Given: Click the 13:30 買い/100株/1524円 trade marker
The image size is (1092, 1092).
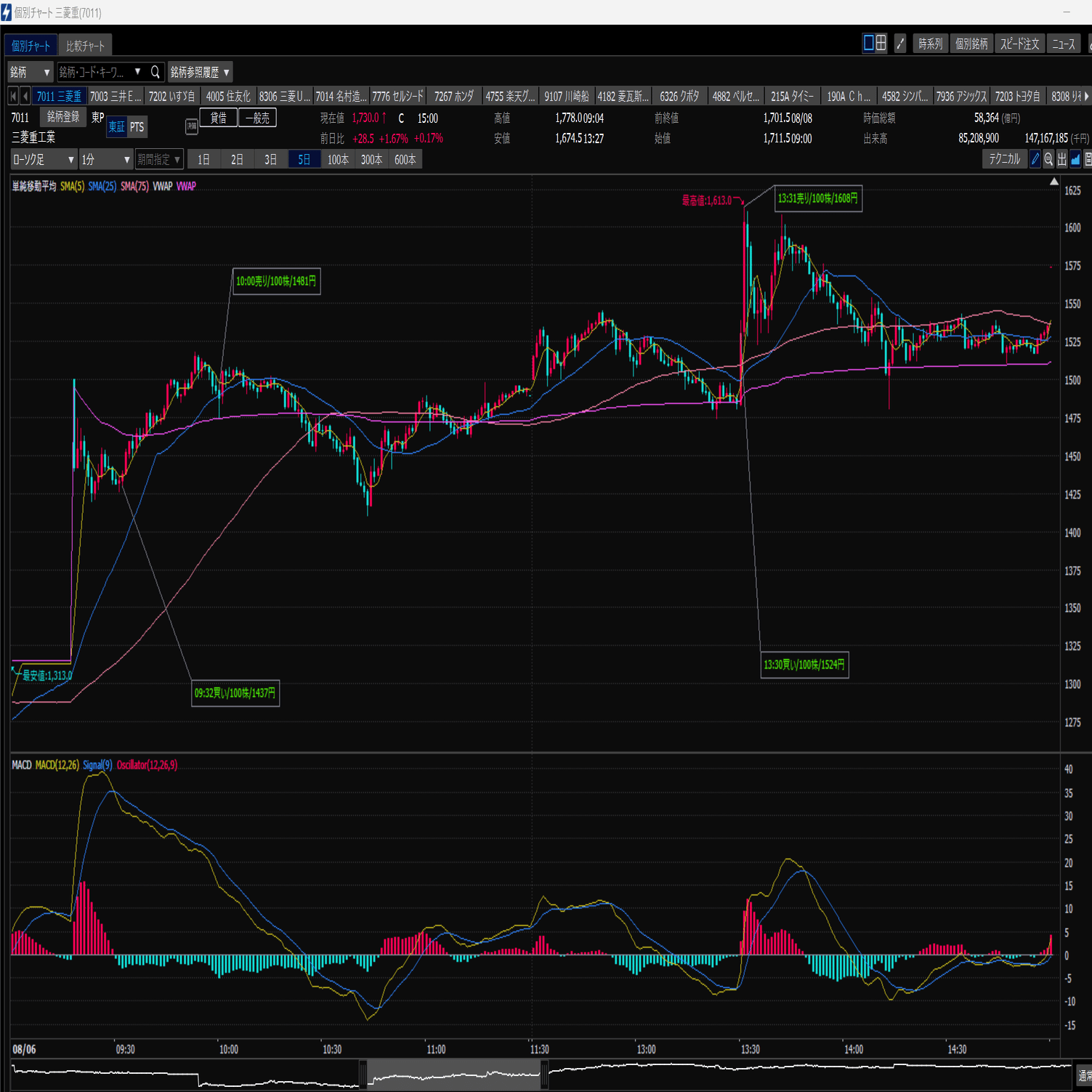Looking at the screenshot, I should (804, 665).
